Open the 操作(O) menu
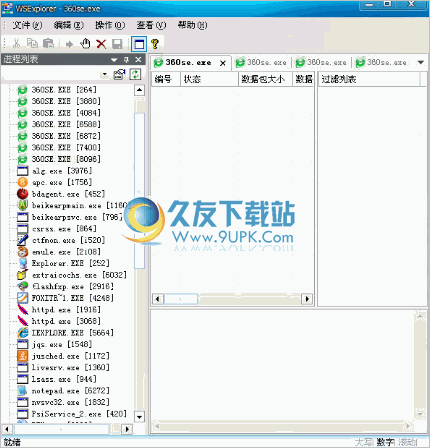430x448 pixels. [110, 25]
